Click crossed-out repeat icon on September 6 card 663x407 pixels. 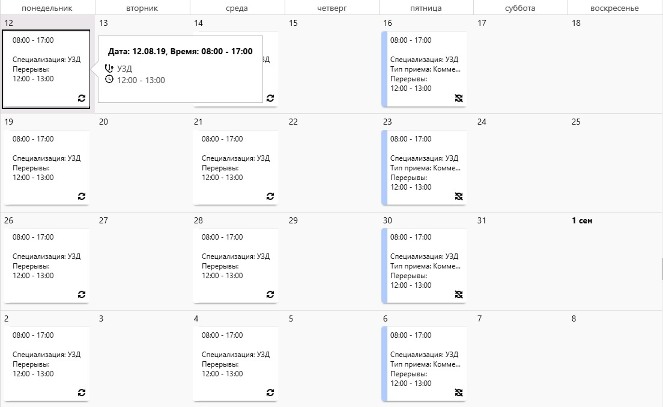click(x=458, y=392)
